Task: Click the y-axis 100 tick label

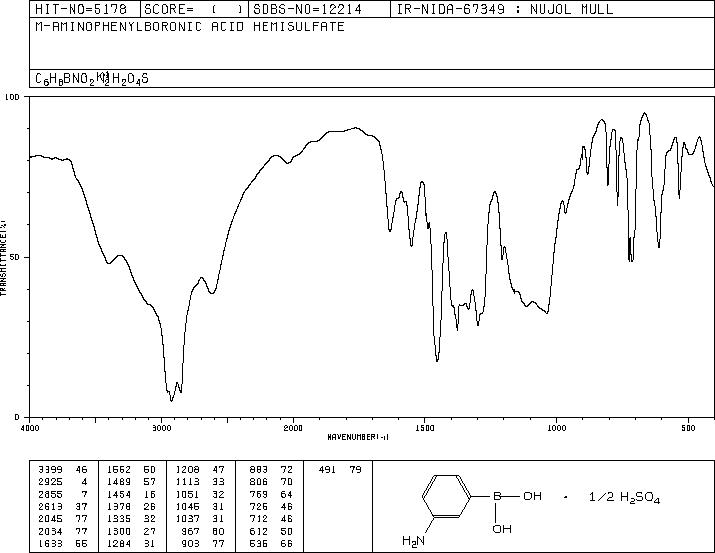Action: 12,97
